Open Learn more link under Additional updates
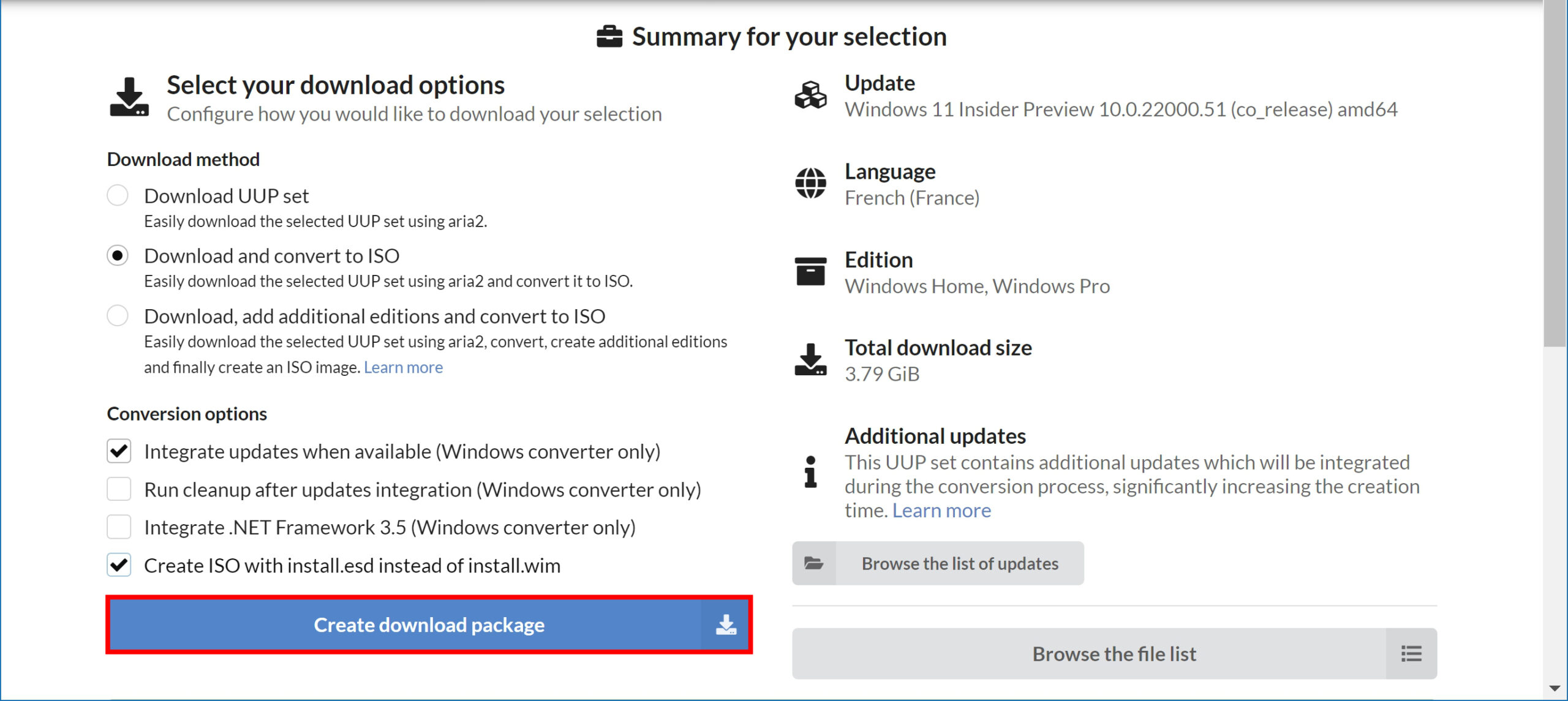 (x=941, y=510)
